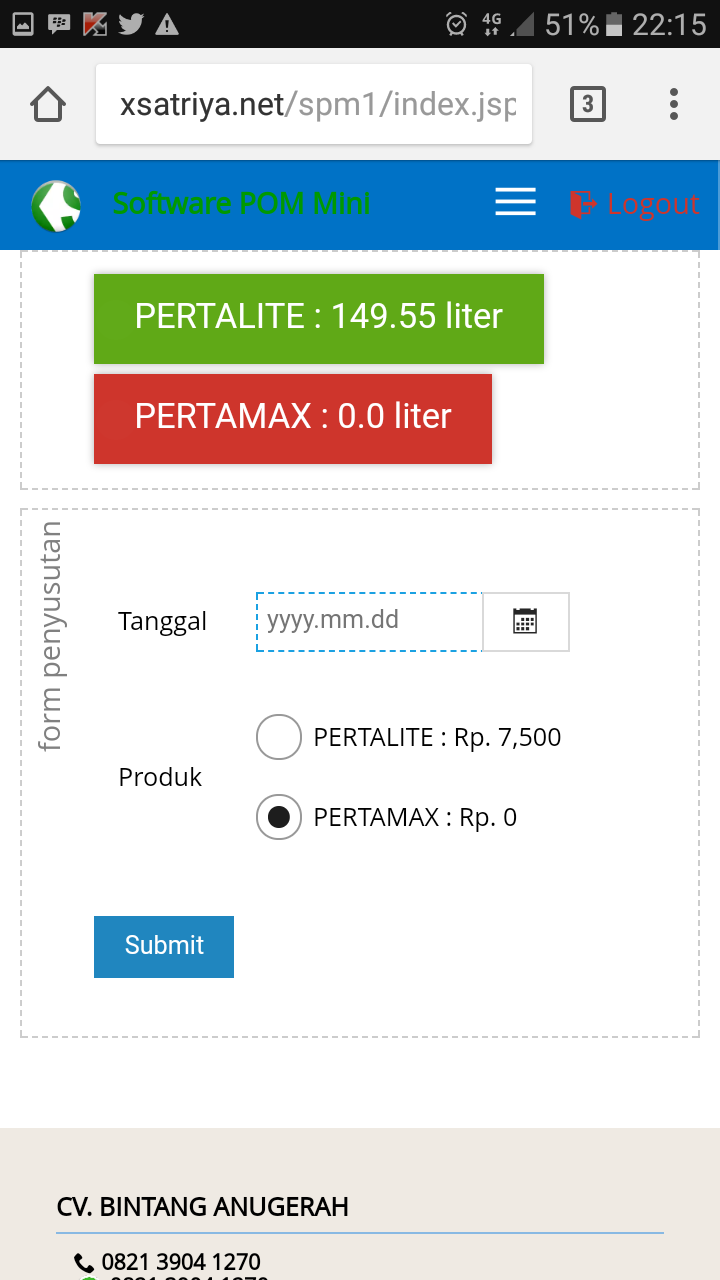
Task: Click the red Logout door icon
Action: coord(582,204)
